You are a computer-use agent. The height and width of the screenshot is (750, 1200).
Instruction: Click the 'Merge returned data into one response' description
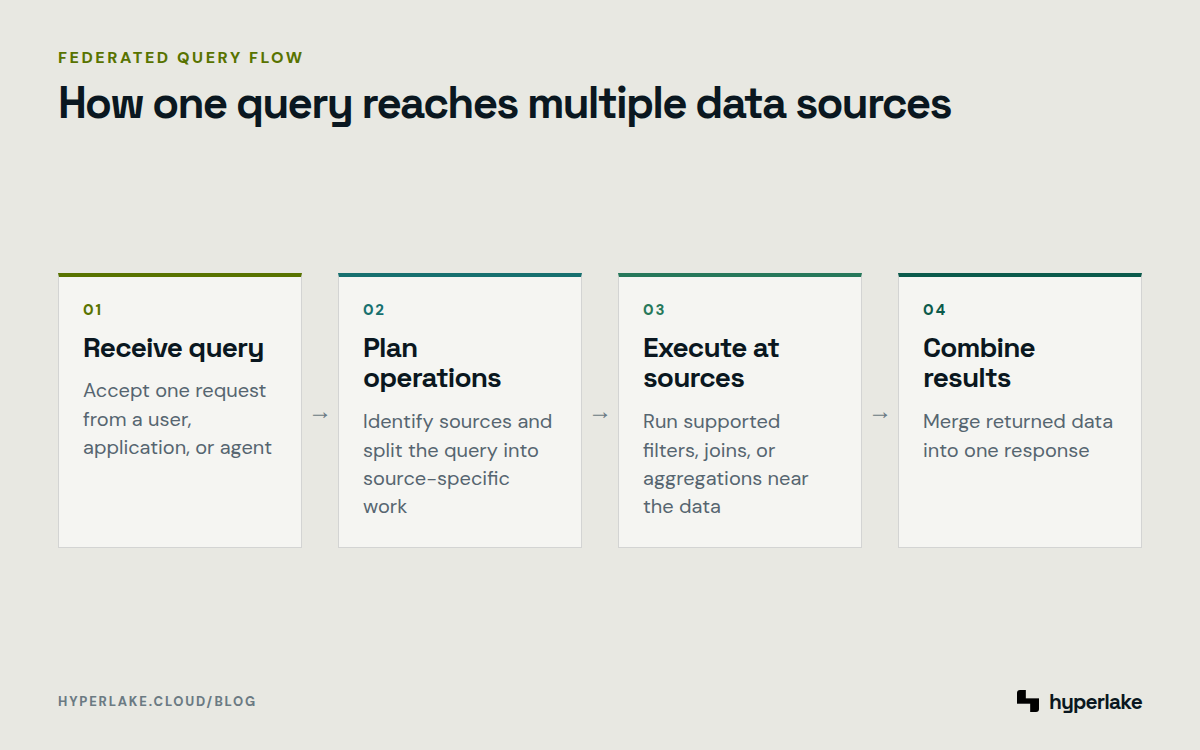(x=1018, y=436)
